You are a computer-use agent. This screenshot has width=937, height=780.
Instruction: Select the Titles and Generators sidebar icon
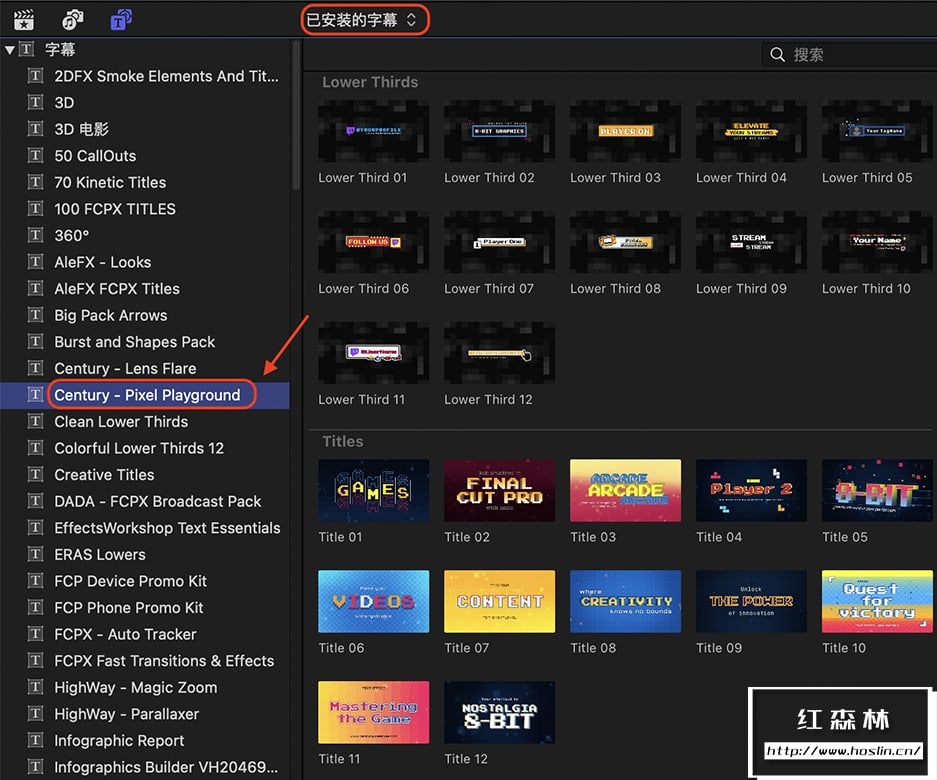coord(121,20)
